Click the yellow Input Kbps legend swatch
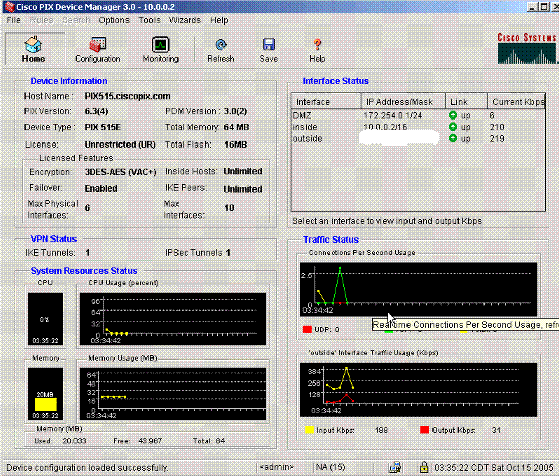The image size is (559, 476). 309,430
